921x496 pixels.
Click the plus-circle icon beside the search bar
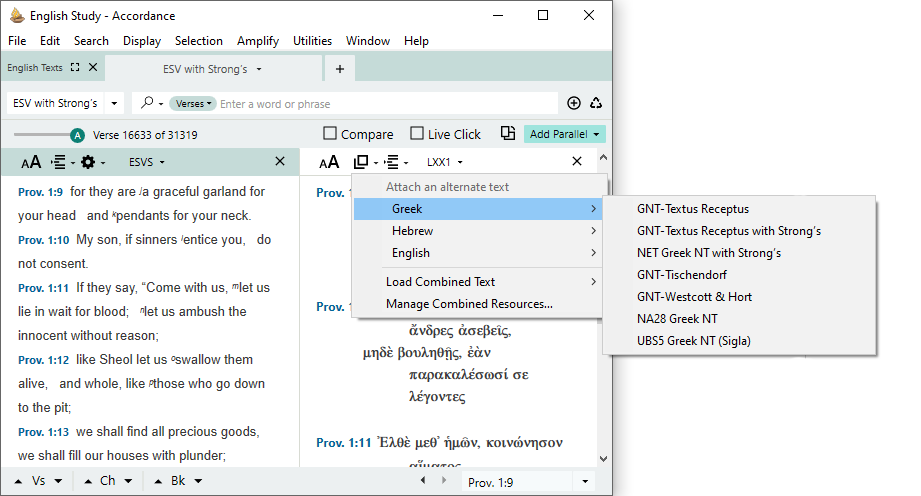(x=574, y=103)
